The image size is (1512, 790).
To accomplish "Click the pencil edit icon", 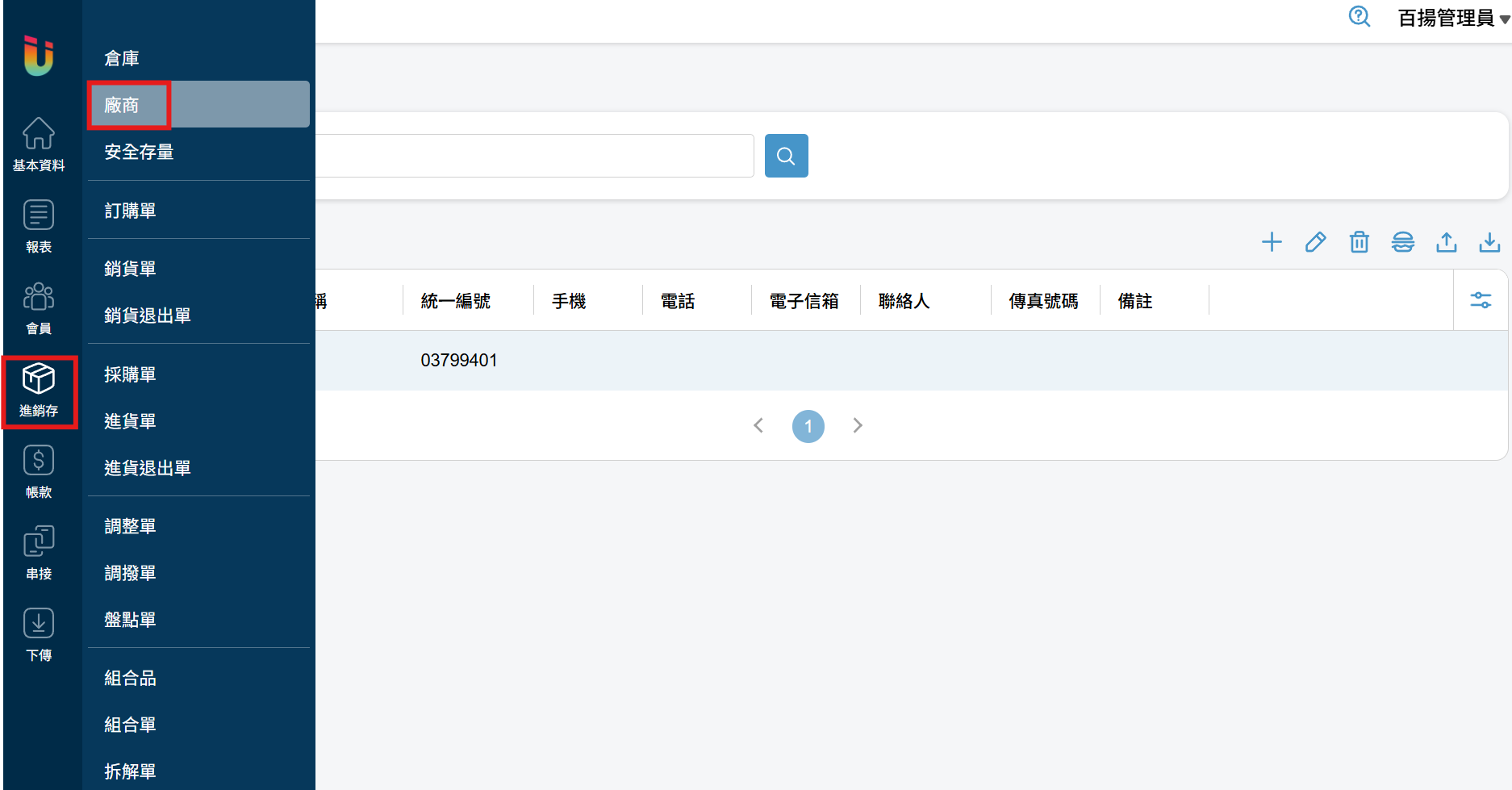I will 1315,242.
